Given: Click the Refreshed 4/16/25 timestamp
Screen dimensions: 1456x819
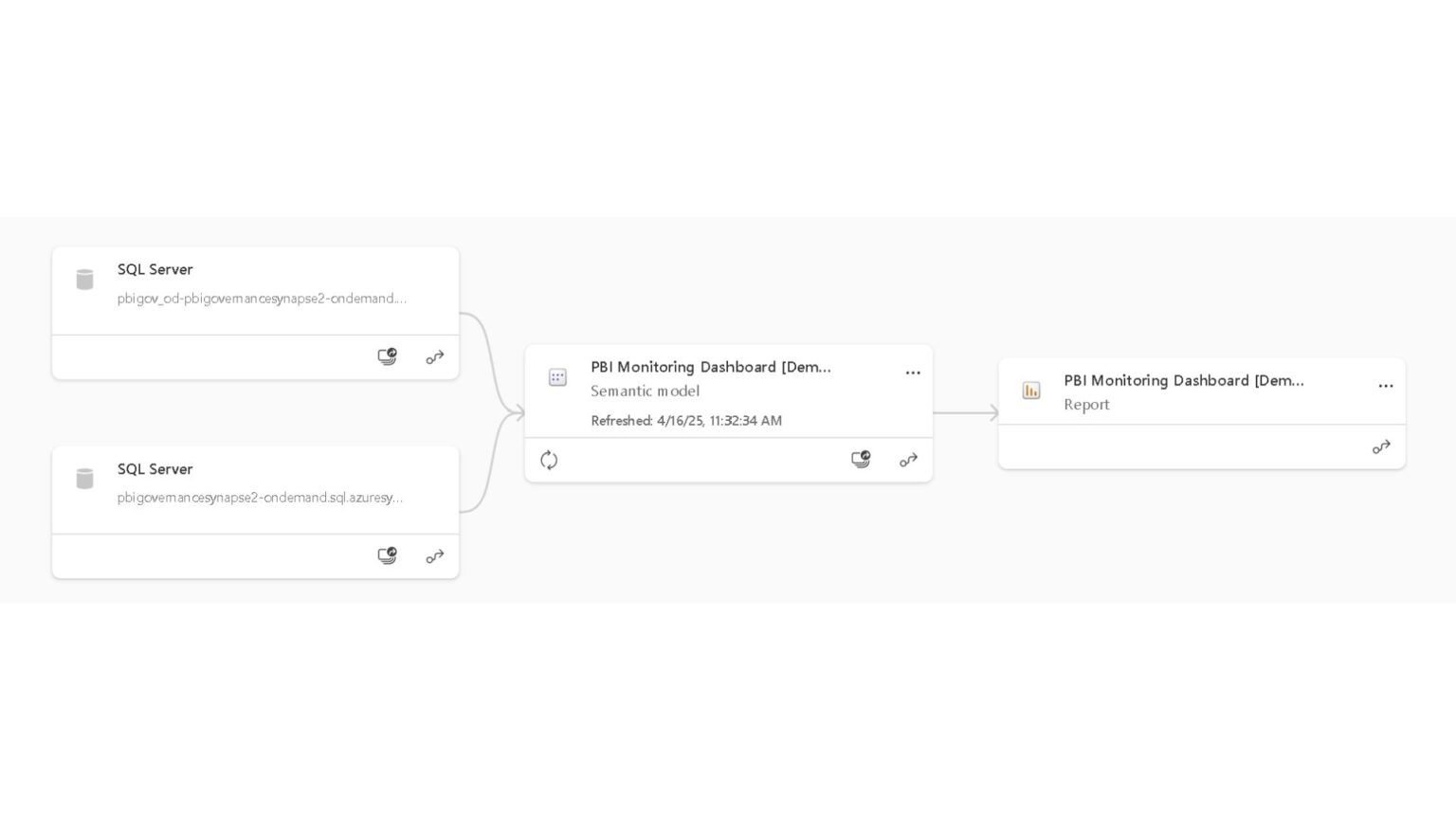Looking at the screenshot, I should pos(686,421).
